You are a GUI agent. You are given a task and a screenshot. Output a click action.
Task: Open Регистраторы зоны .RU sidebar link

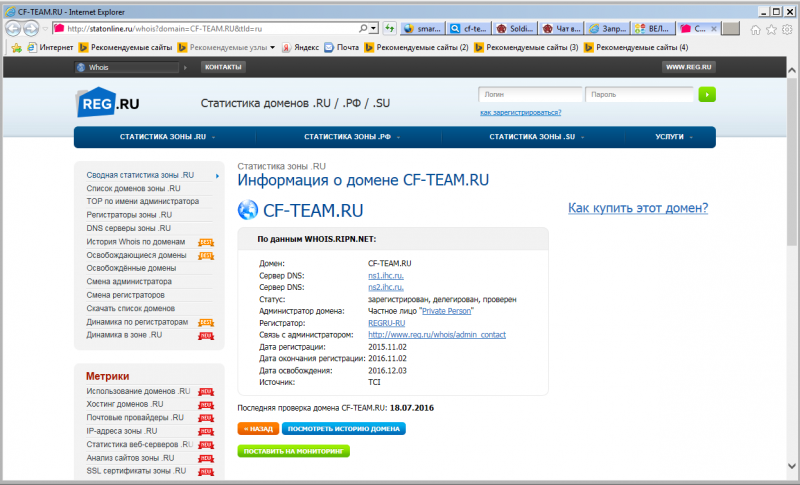[129, 215]
